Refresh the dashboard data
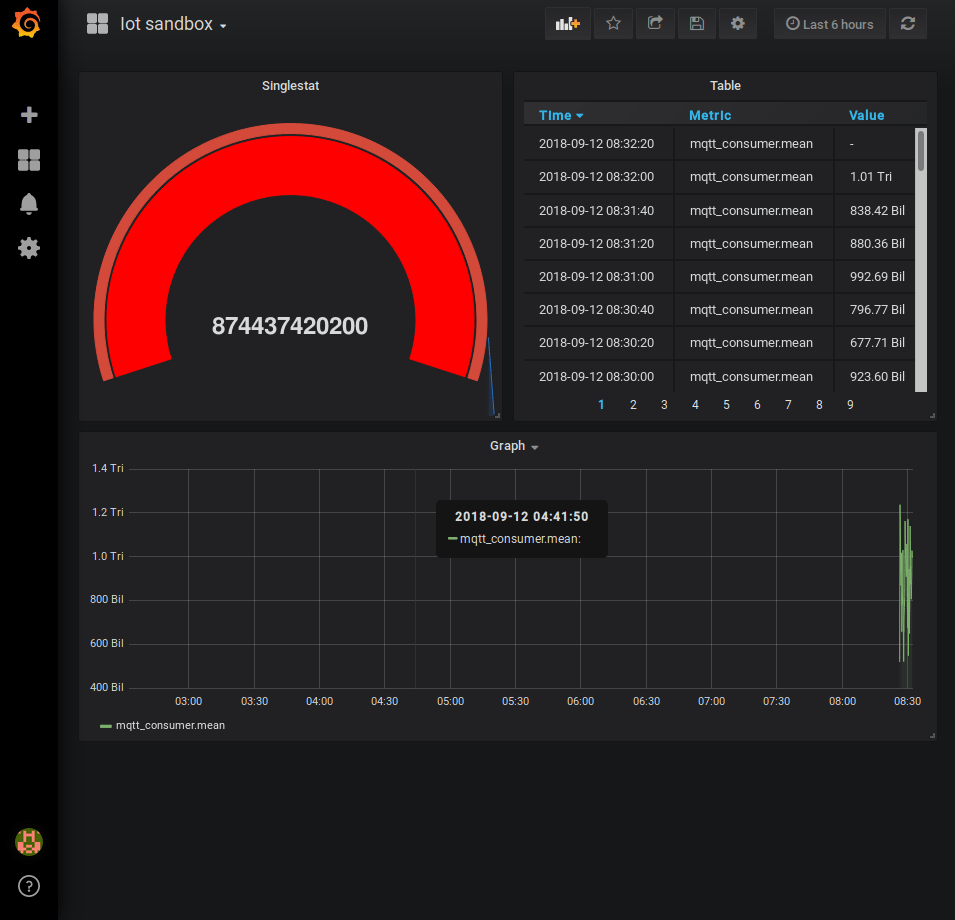The width and height of the screenshot is (955, 920). coord(908,24)
